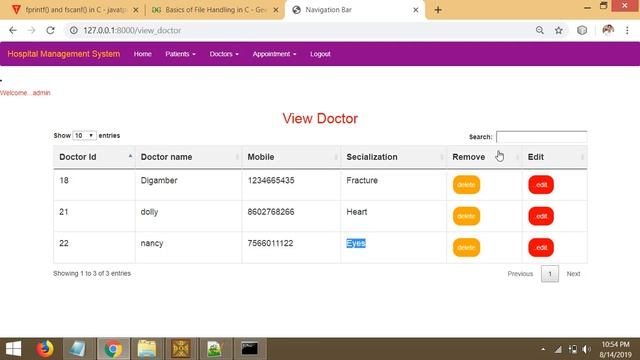Open the notepad-style taskbar icon next to Firefox
Screen dimensions: 640x360
coord(78,349)
